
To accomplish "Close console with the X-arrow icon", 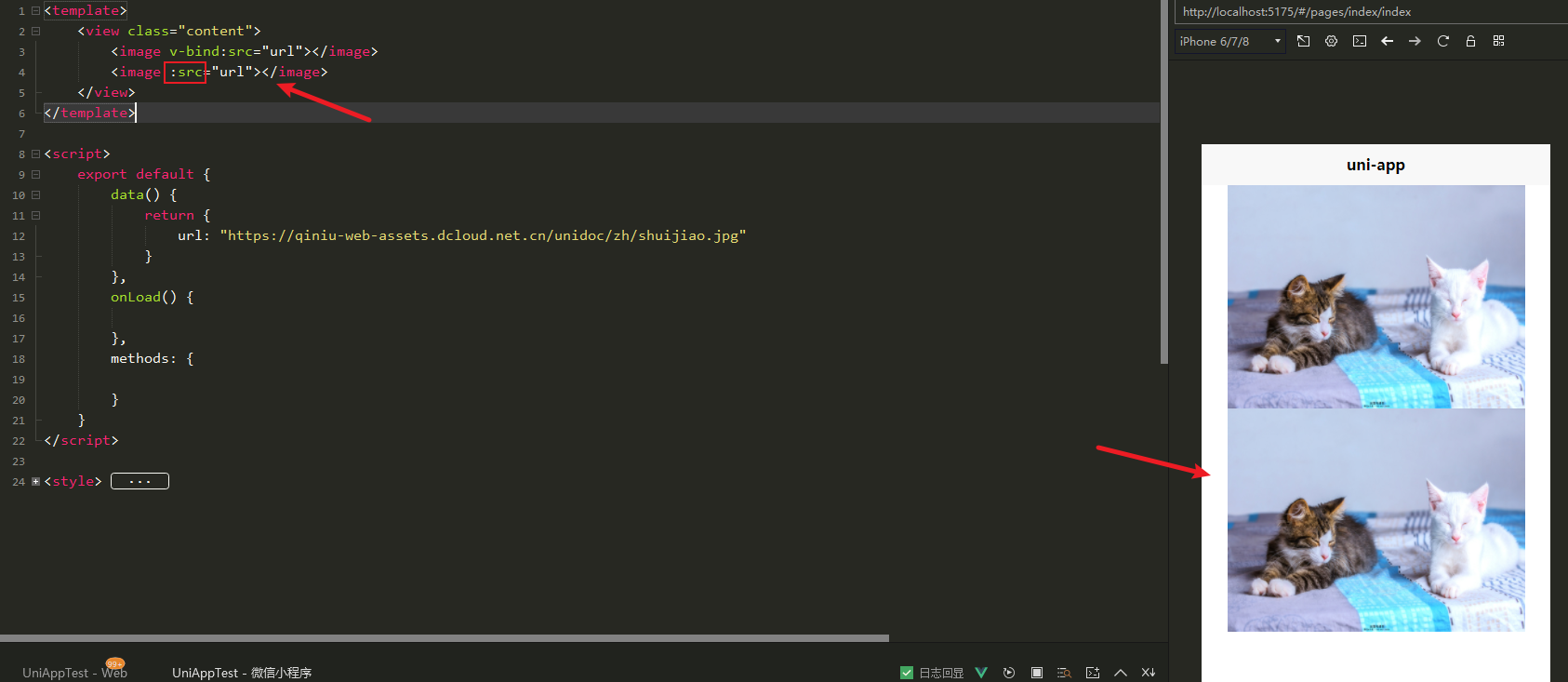I will [x=1149, y=672].
